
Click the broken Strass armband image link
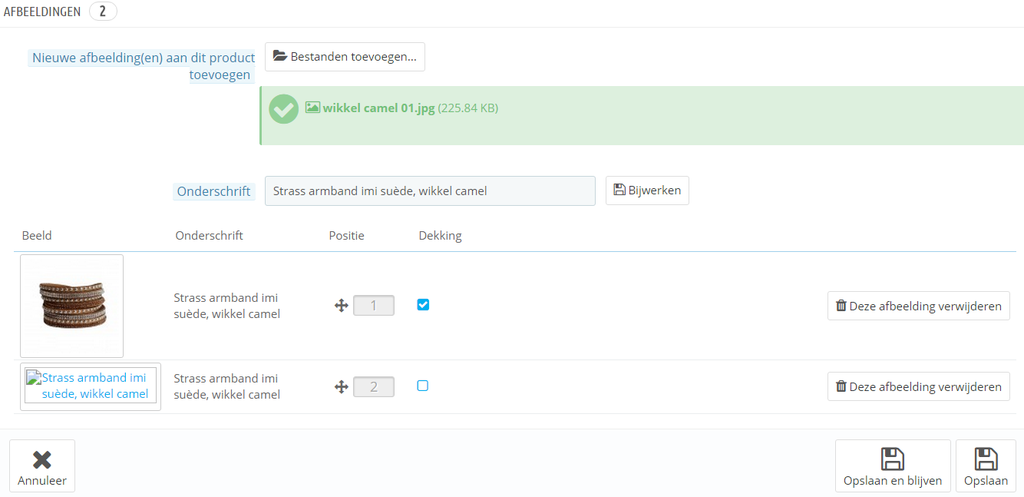tap(91, 385)
